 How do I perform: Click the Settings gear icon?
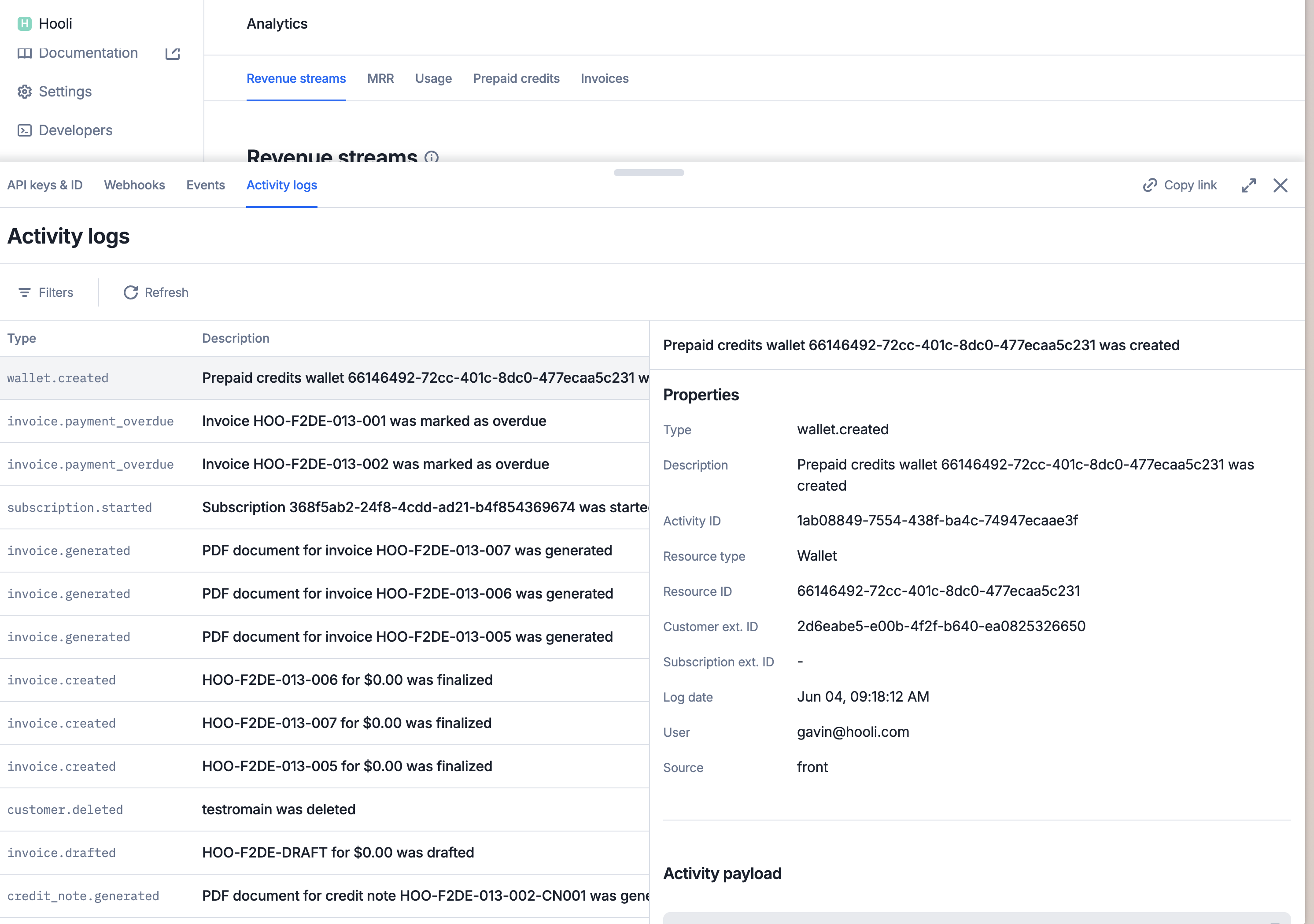coord(25,92)
